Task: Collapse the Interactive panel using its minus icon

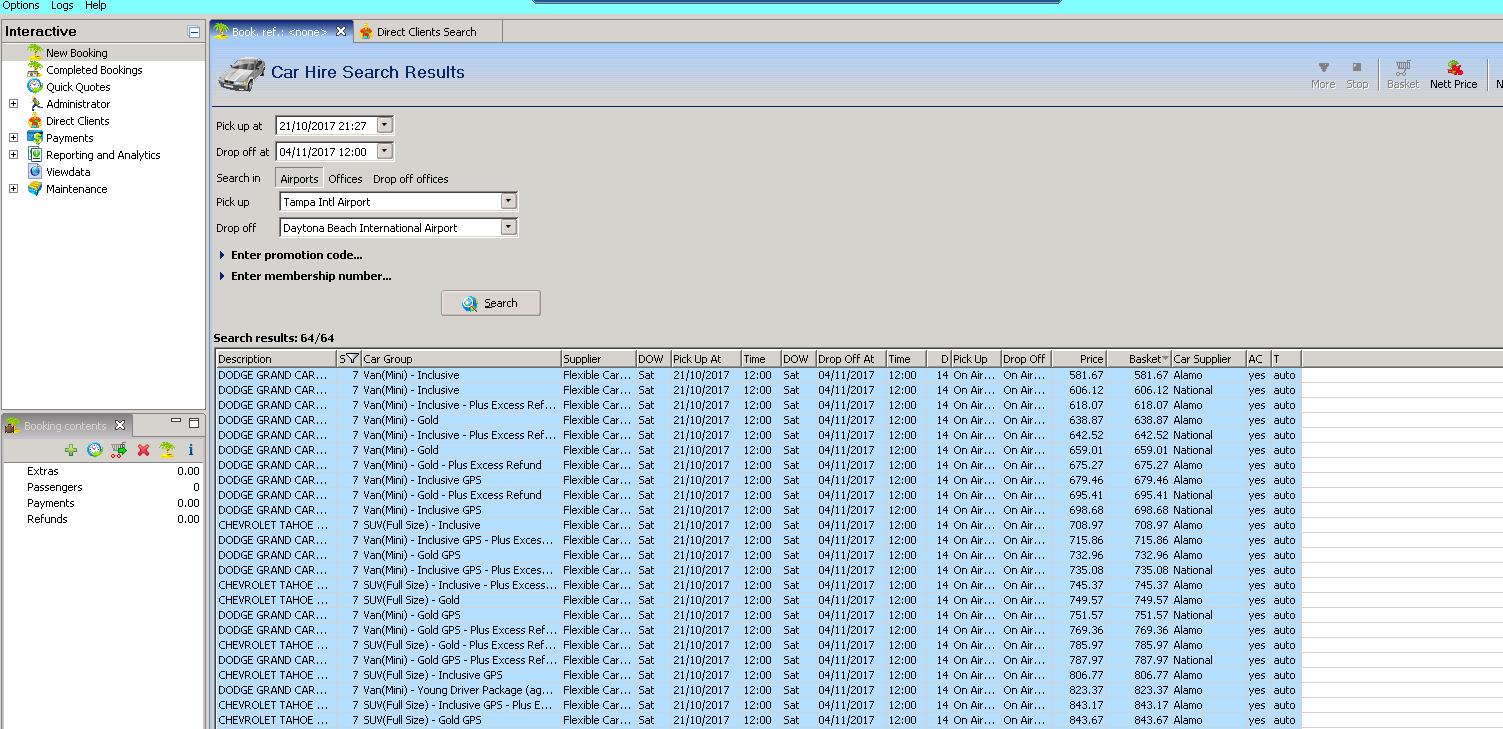Action: point(194,32)
